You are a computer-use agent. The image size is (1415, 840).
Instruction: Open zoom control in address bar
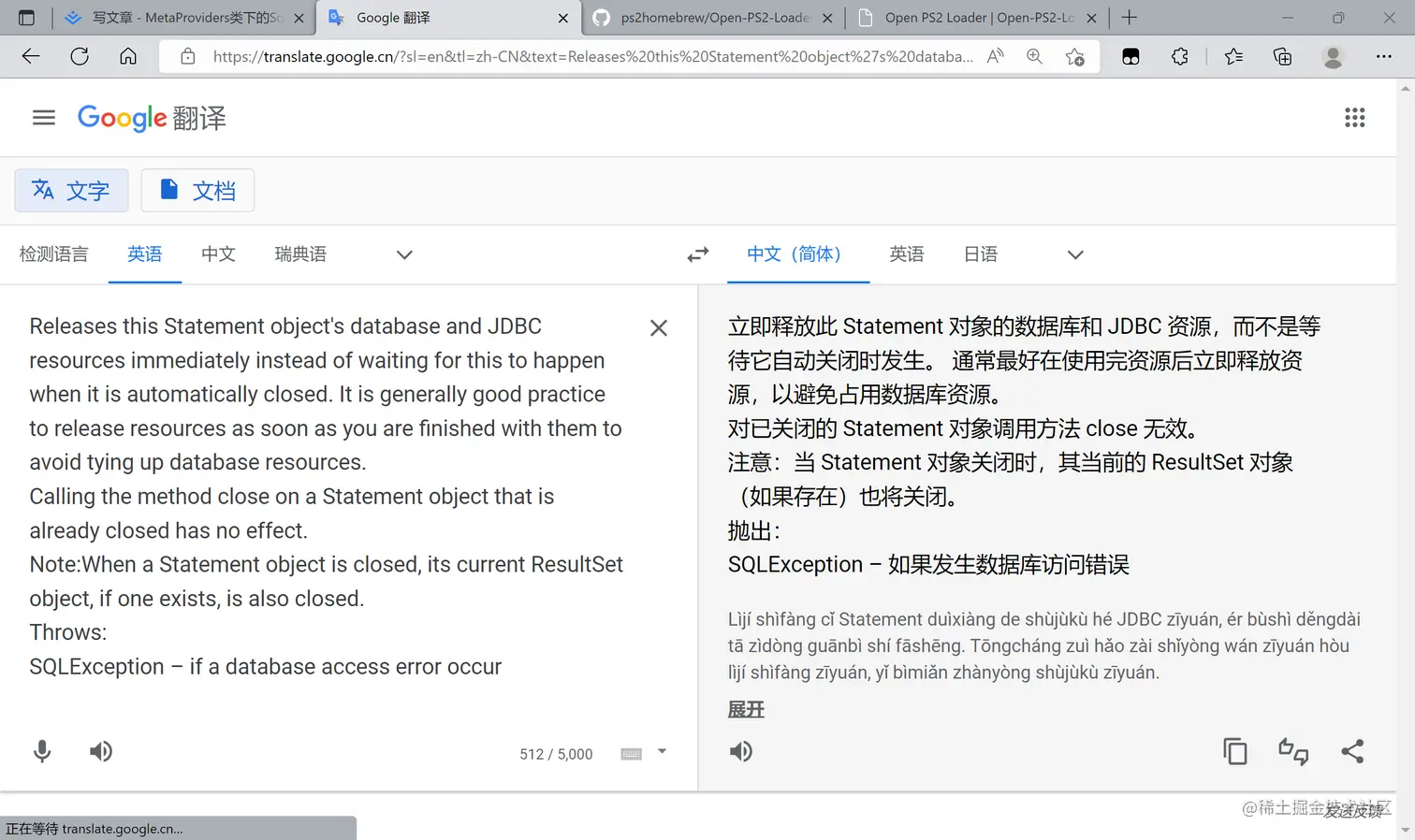tap(1034, 56)
